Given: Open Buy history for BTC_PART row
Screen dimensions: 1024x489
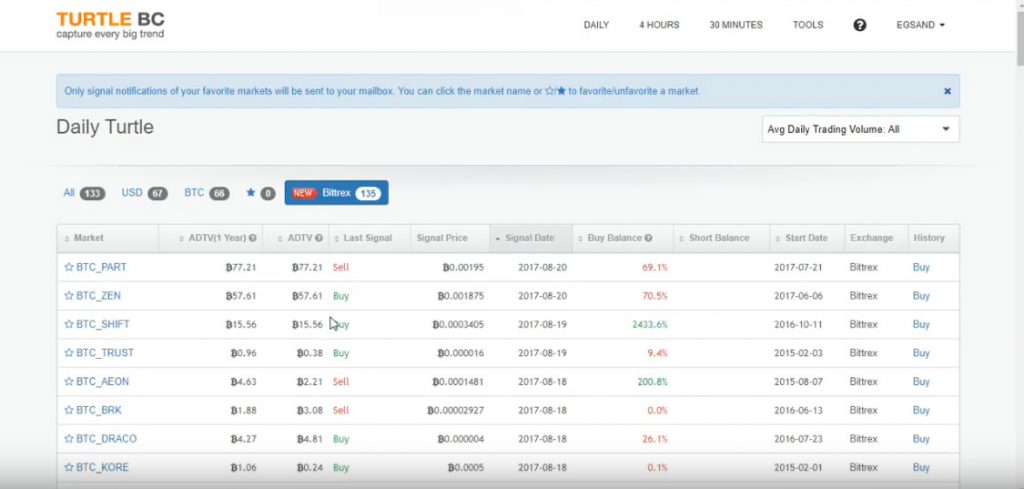Looking at the screenshot, I should point(921,267).
